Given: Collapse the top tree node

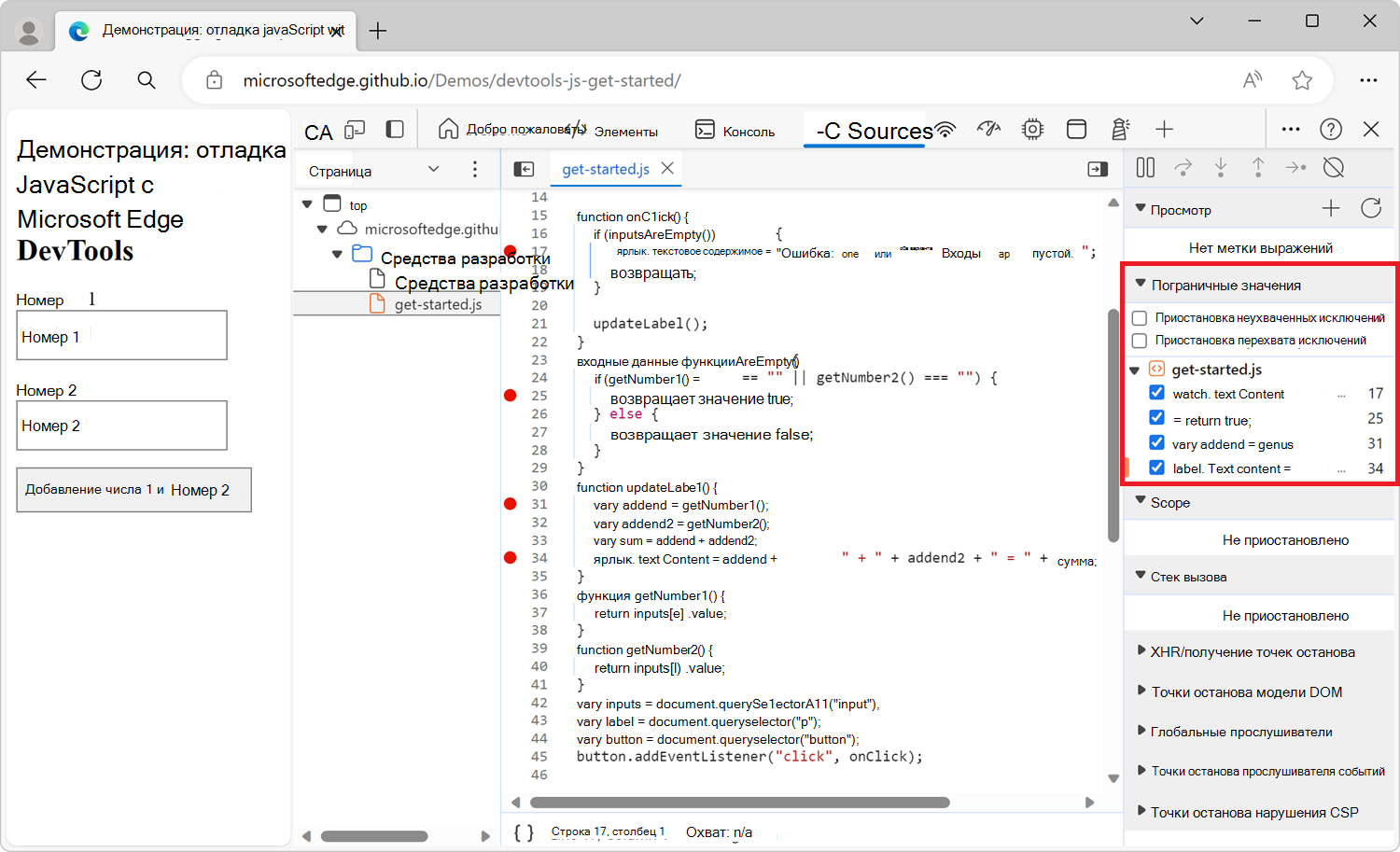Looking at the screenshot, I should click(307, 203).
